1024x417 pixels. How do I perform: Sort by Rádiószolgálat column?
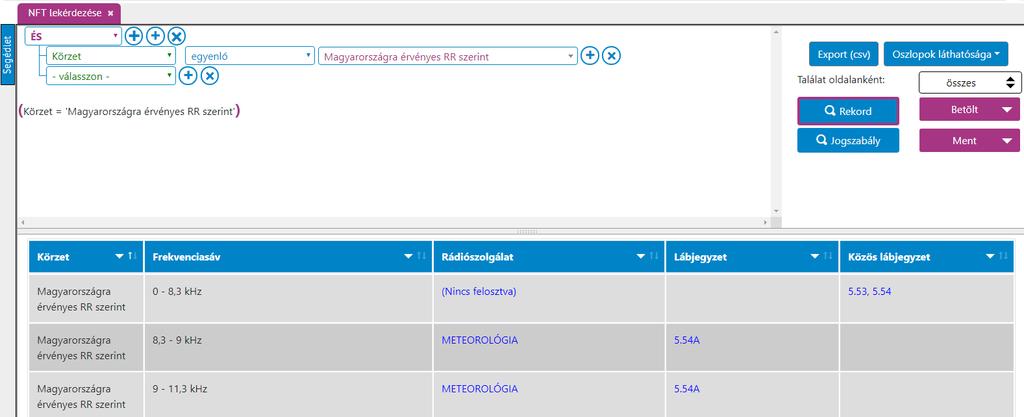point(654,256)
